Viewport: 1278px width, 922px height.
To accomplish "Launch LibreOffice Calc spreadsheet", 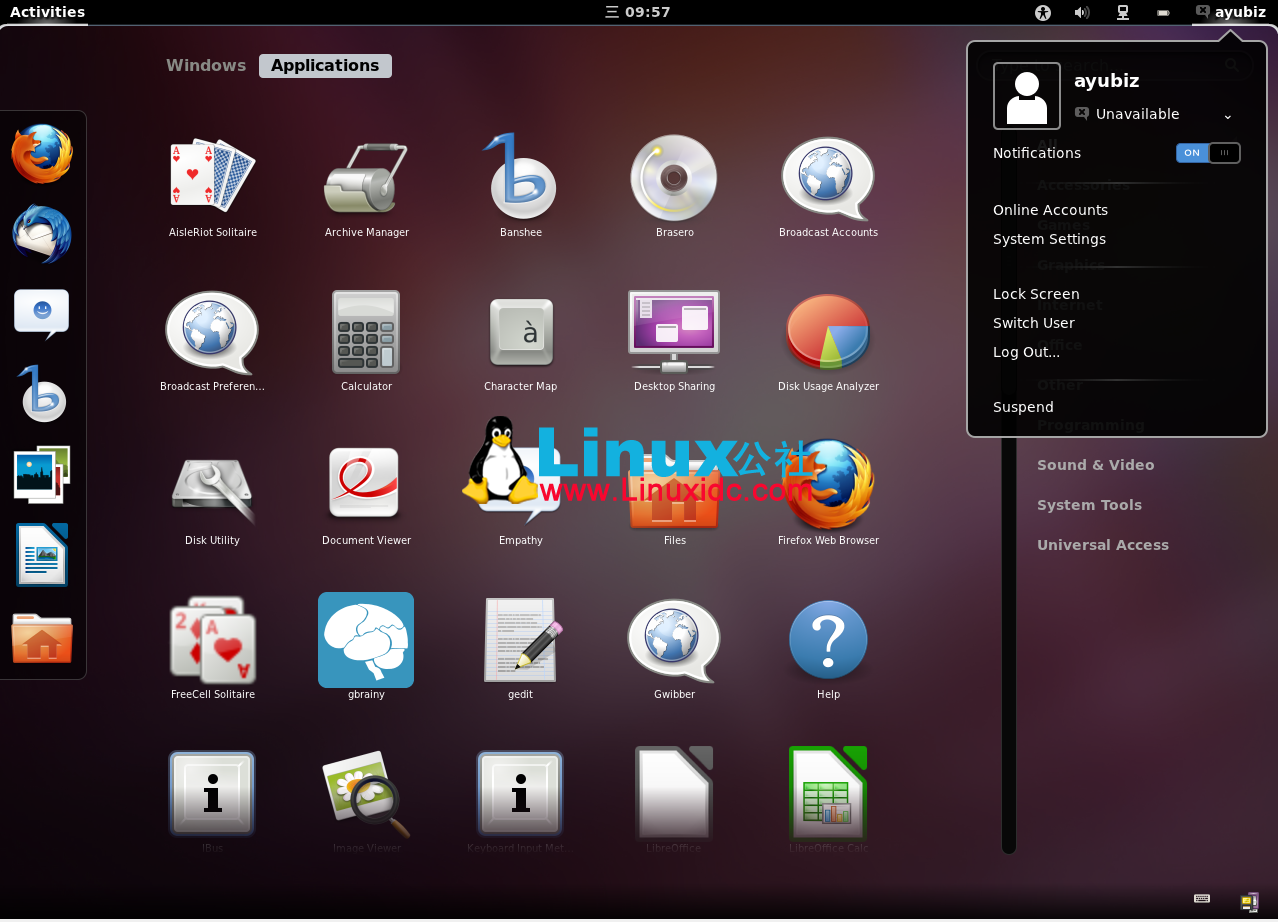I will [x=828, y=794].
